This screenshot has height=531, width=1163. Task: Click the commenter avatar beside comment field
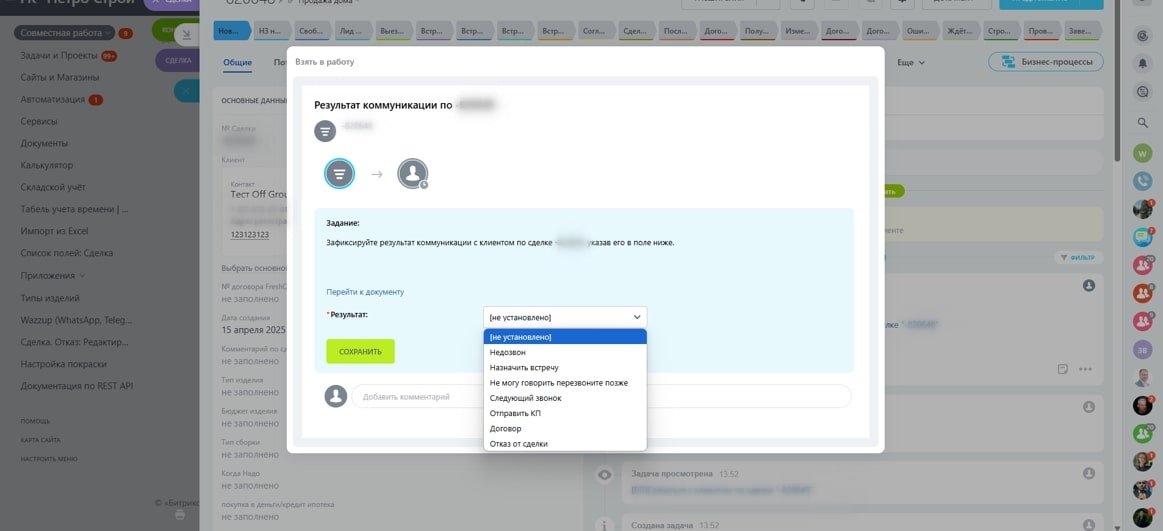pyautogui.click(x=336, y=396)
